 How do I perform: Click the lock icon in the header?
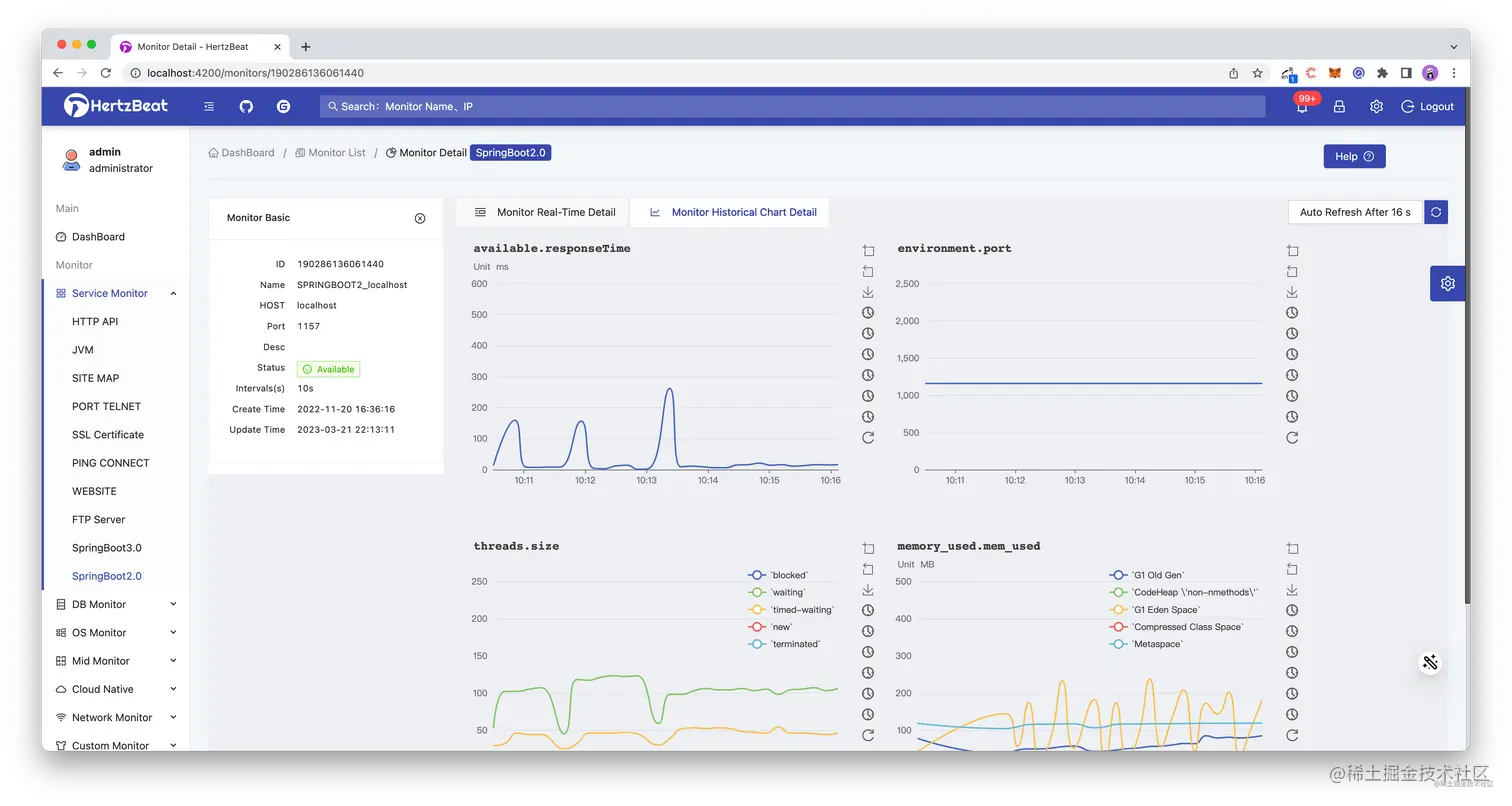point(1339,106)
